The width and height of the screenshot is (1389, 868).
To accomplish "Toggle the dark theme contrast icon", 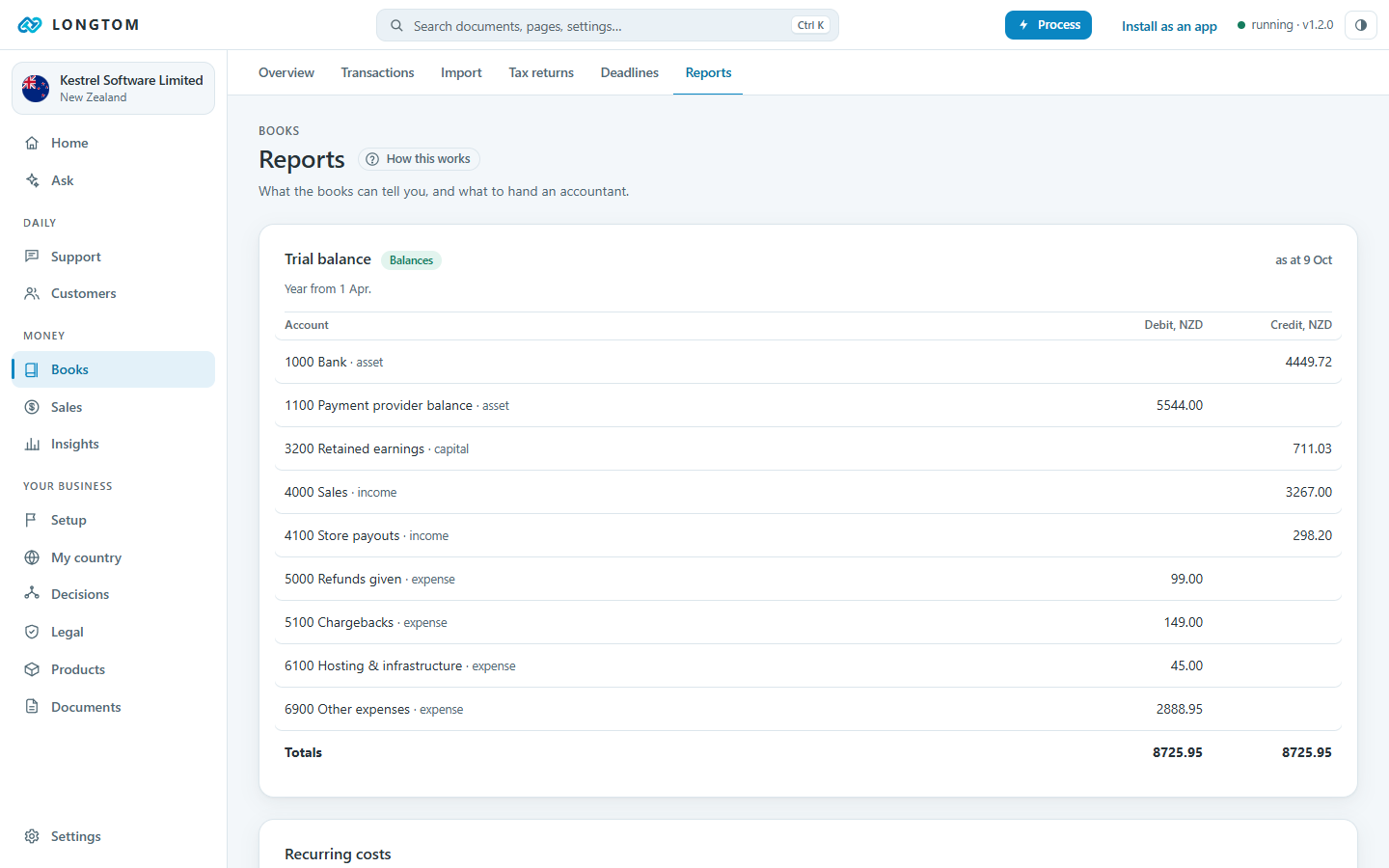I will [x=1361, y=25].
